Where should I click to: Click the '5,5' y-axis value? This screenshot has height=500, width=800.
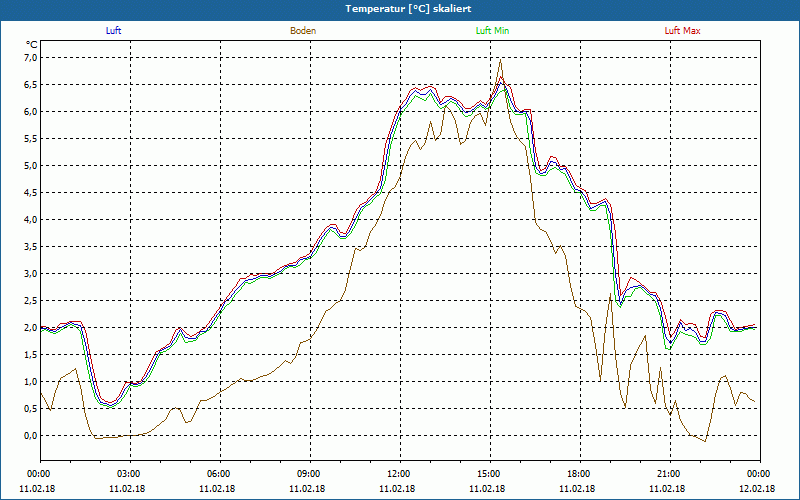(x=31, y=139)
